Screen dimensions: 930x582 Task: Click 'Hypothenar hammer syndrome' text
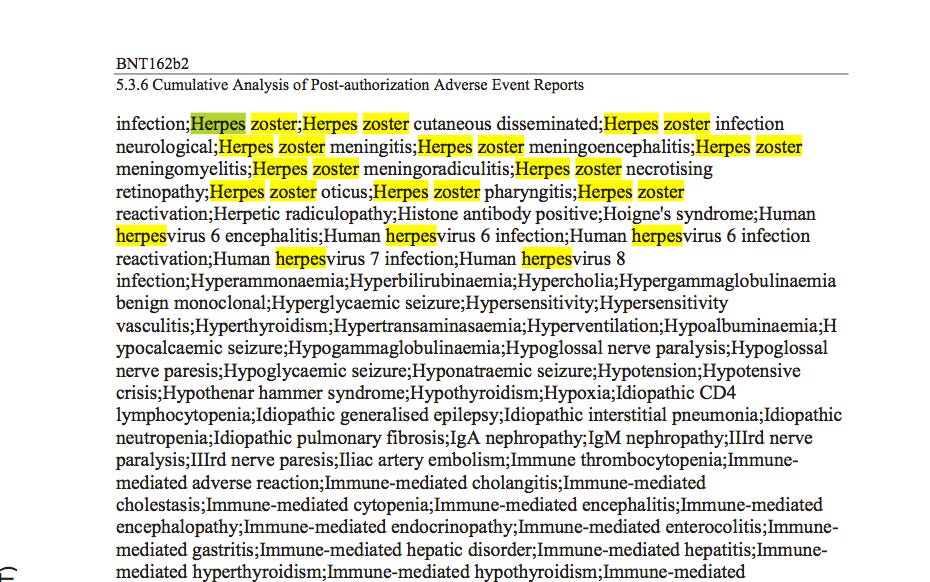(x=284, y=393)
